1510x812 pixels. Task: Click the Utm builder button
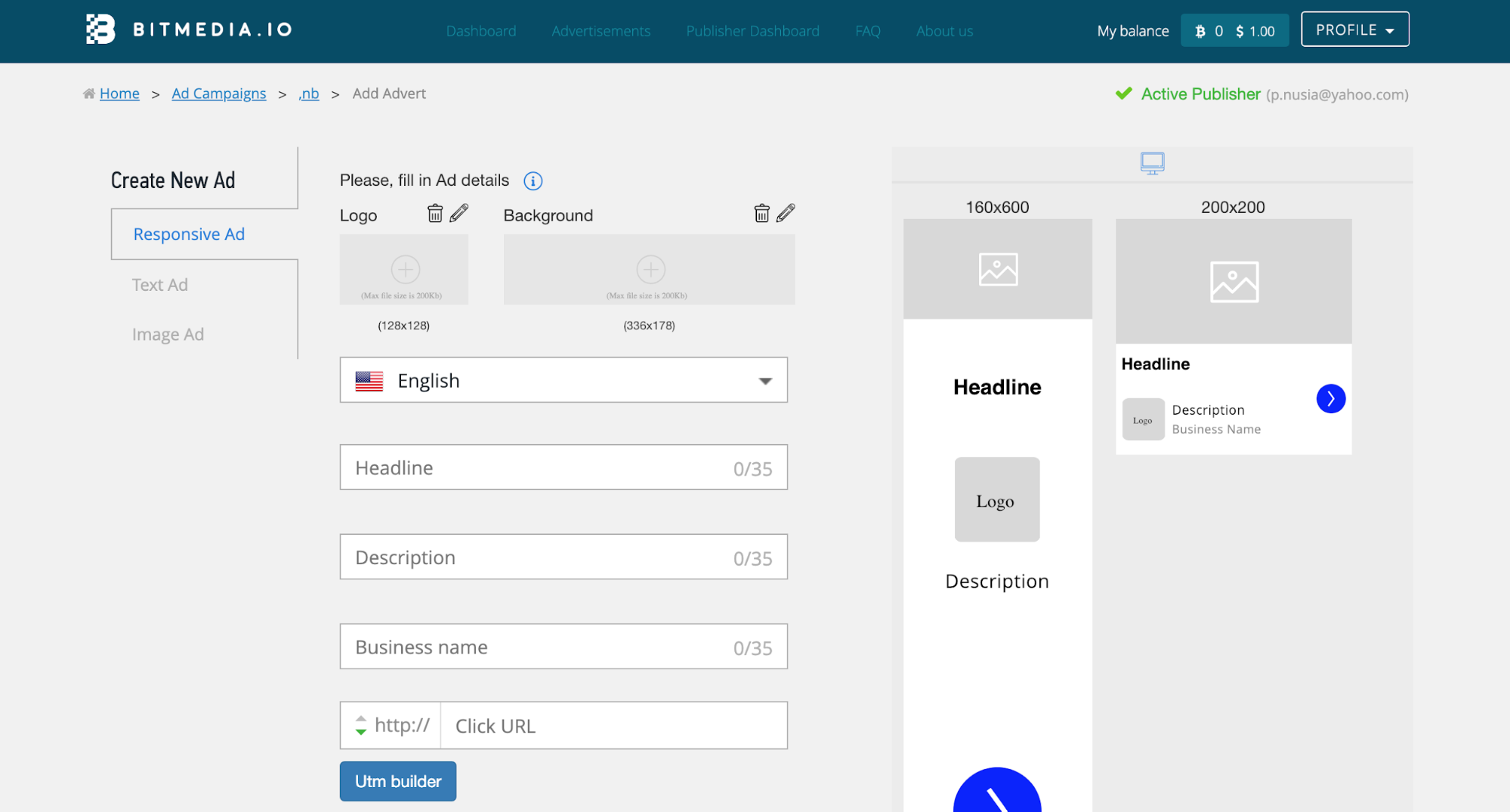[398, 781]
